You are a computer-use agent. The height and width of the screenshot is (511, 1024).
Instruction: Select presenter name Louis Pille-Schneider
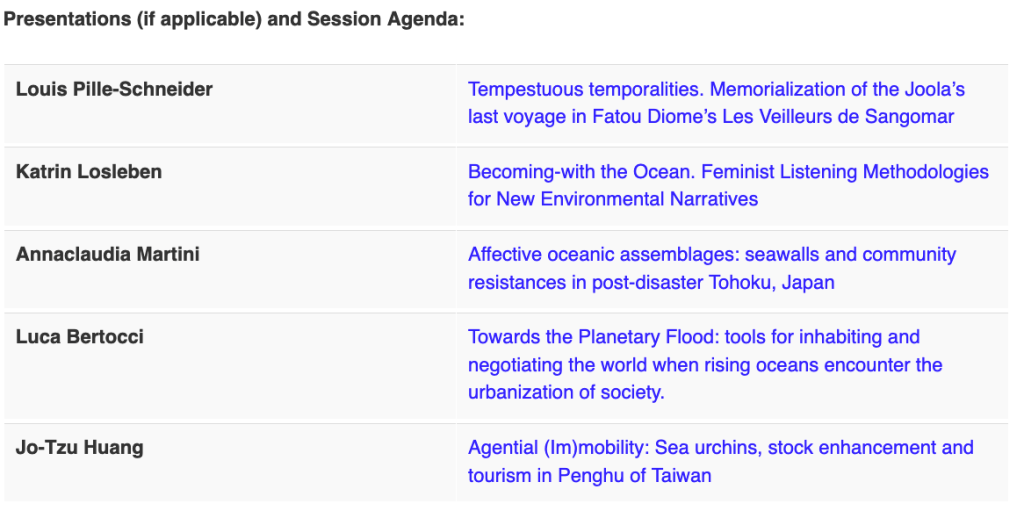click(x=114, y=90)
